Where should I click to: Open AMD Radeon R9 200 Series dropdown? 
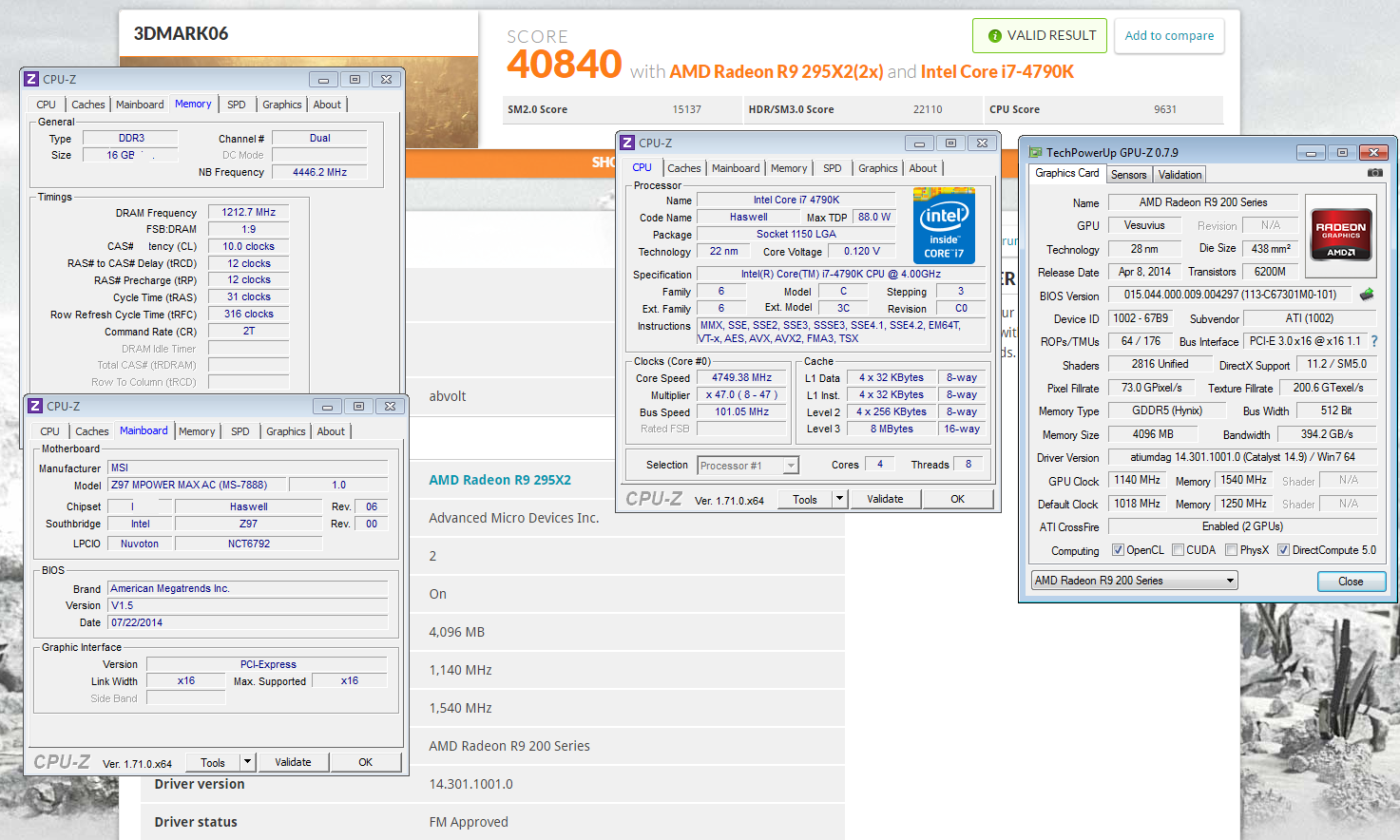(x=1134, y=581)
